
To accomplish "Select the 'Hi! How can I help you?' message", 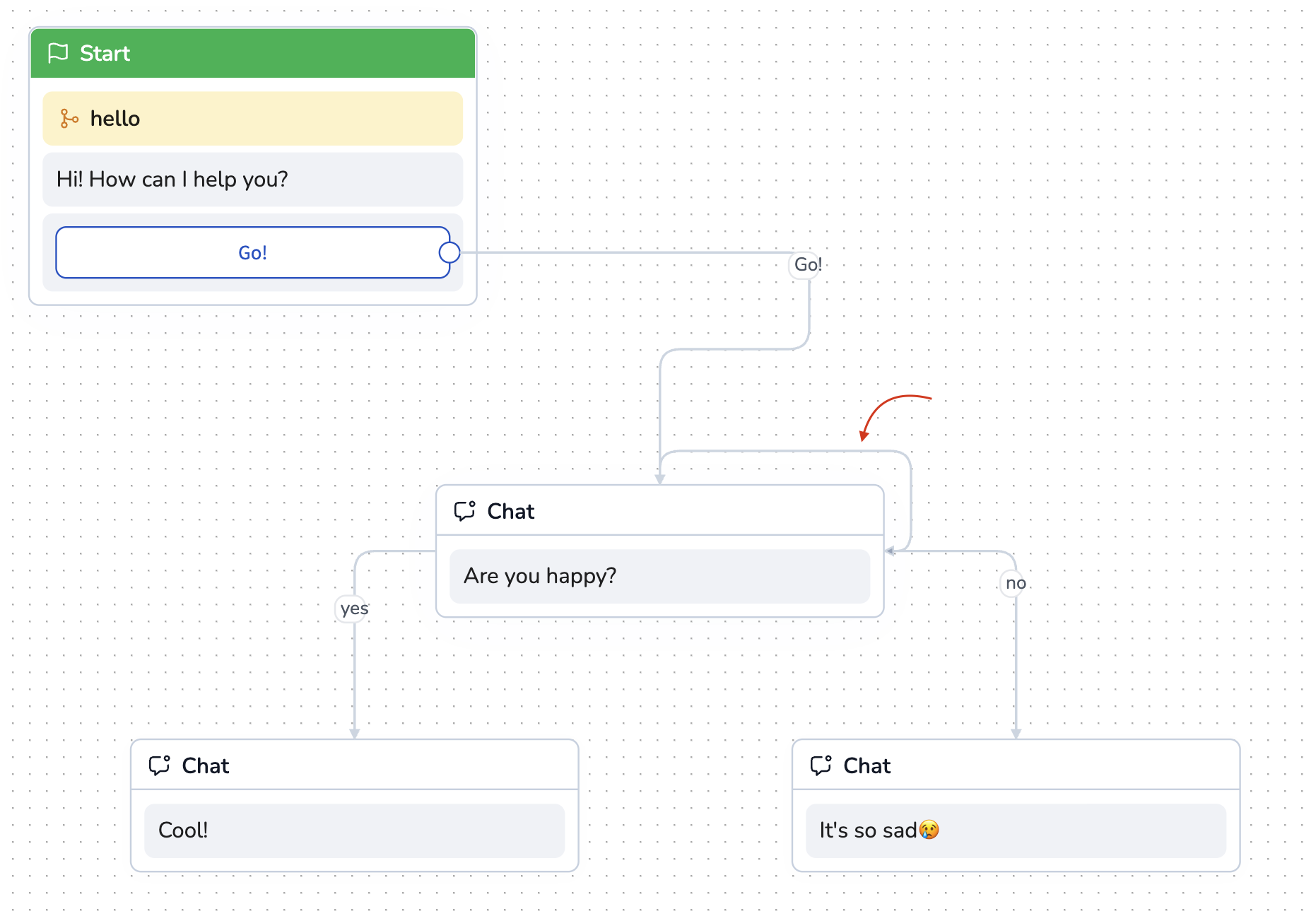I will [x=252, y=180].
